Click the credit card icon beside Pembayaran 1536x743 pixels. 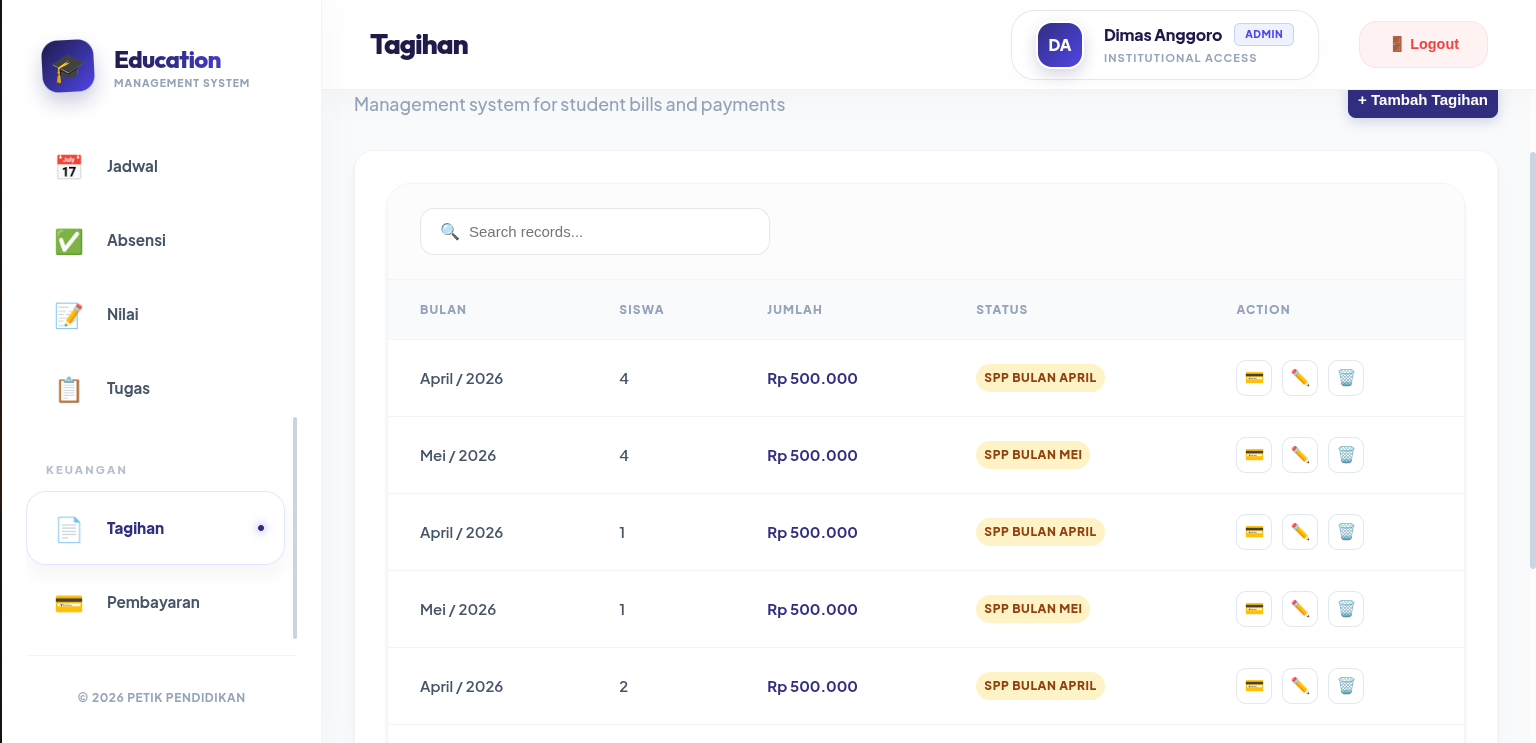68,603
